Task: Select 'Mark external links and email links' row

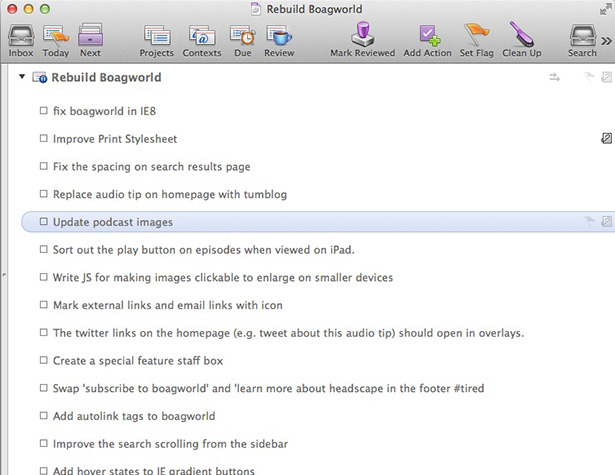Action: tap(167, 305)
